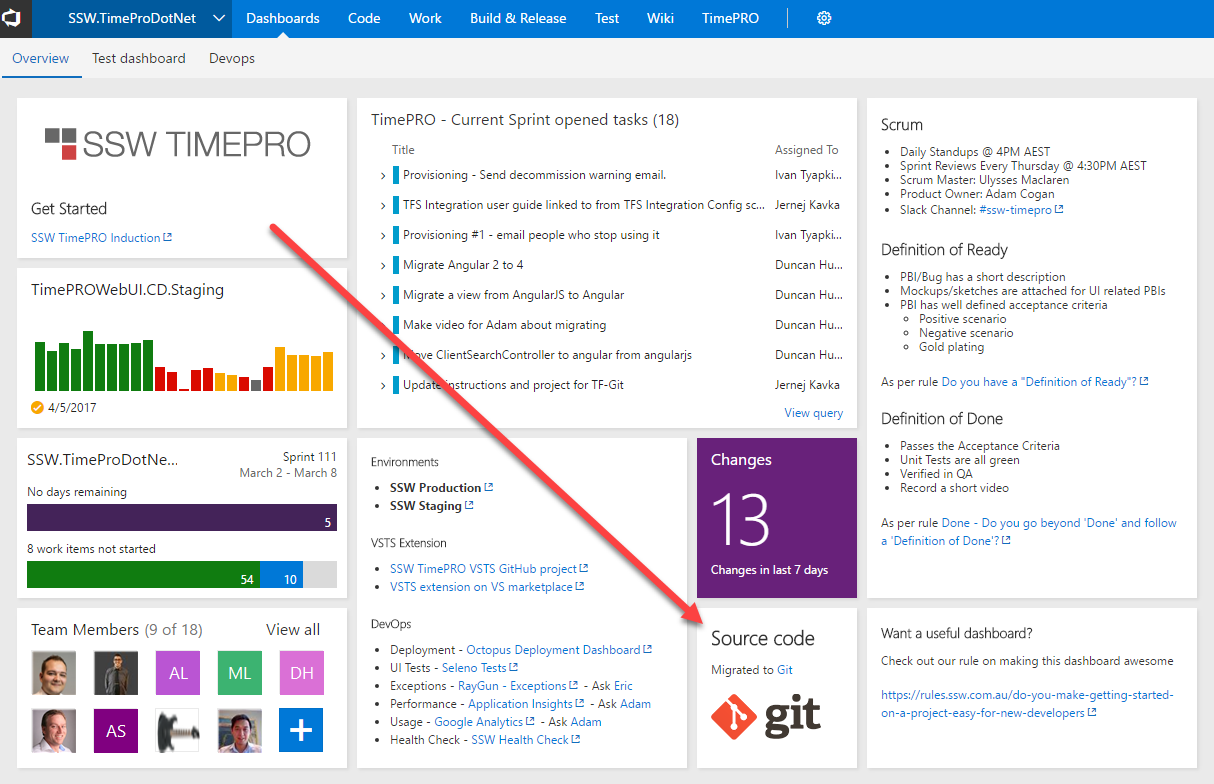Select the ML green team member avatar

pos(239,673)
